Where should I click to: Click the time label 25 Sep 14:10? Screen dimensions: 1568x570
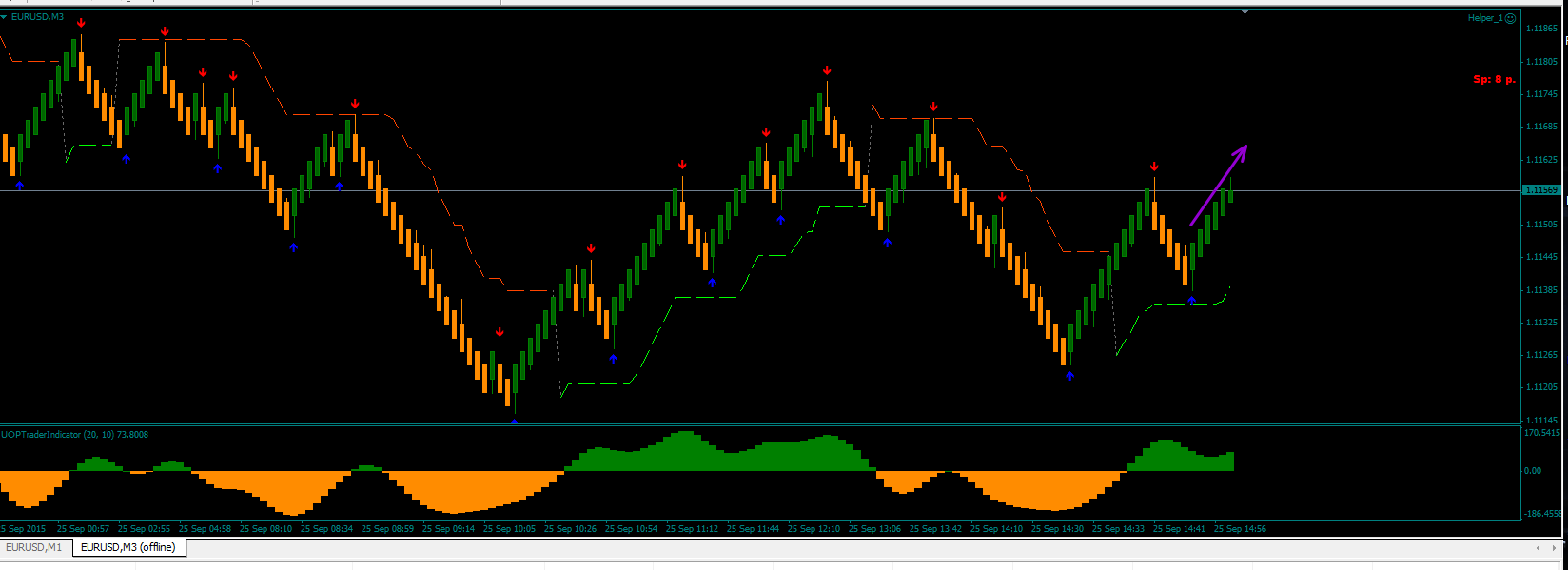pos(996,529)
